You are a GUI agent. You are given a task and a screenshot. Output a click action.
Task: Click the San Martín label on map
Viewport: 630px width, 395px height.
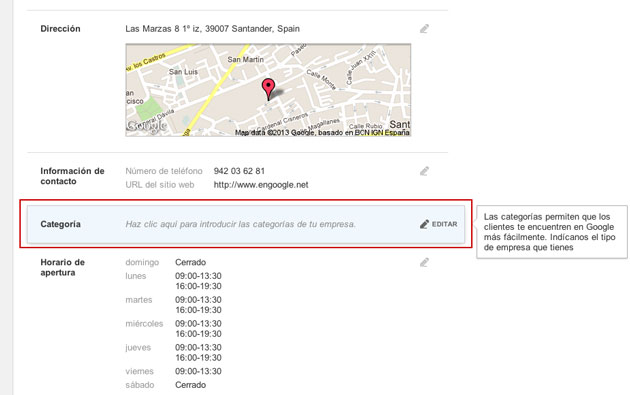pos(245,59)
